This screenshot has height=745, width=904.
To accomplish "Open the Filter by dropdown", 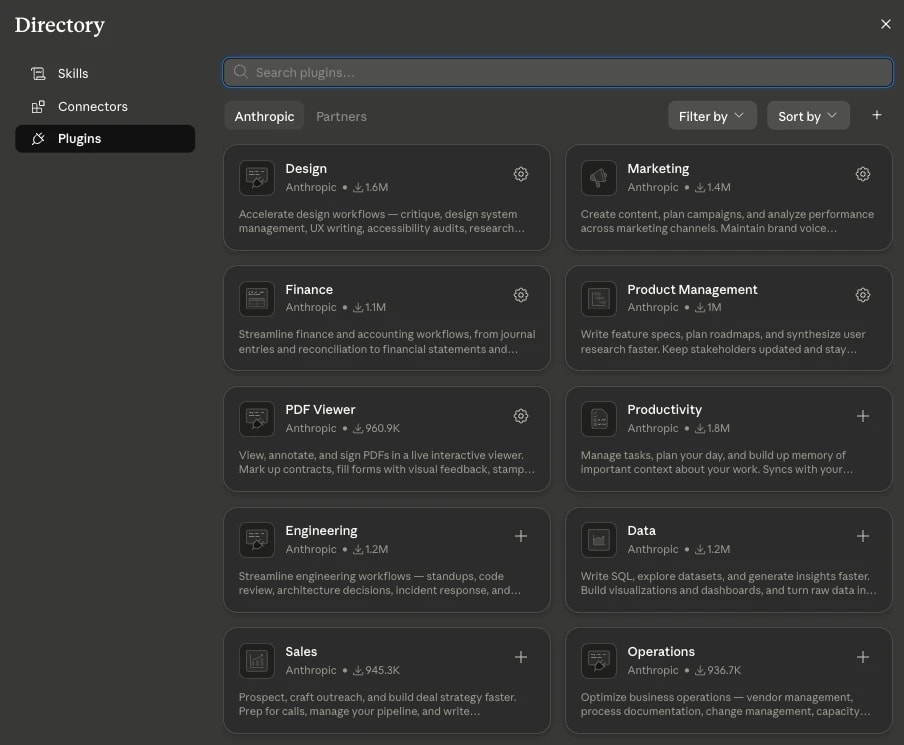I will (x=712, y=116).
